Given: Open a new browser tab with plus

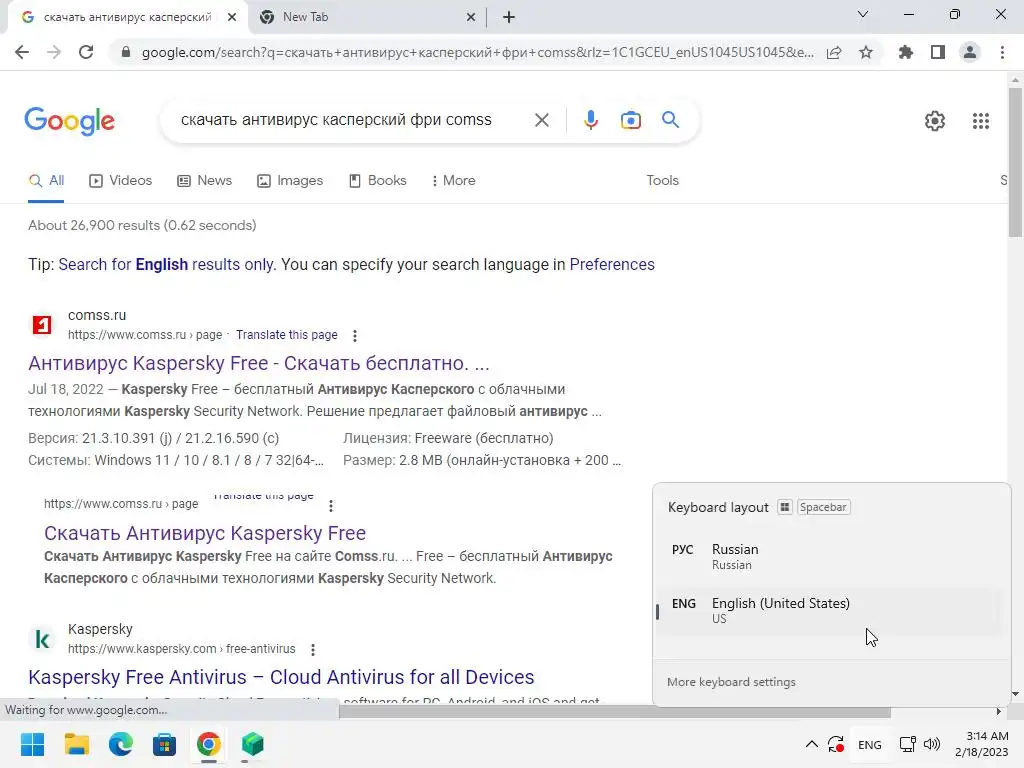Looking at the screenshot, I should pyautogui.click(x=509, y=18).
